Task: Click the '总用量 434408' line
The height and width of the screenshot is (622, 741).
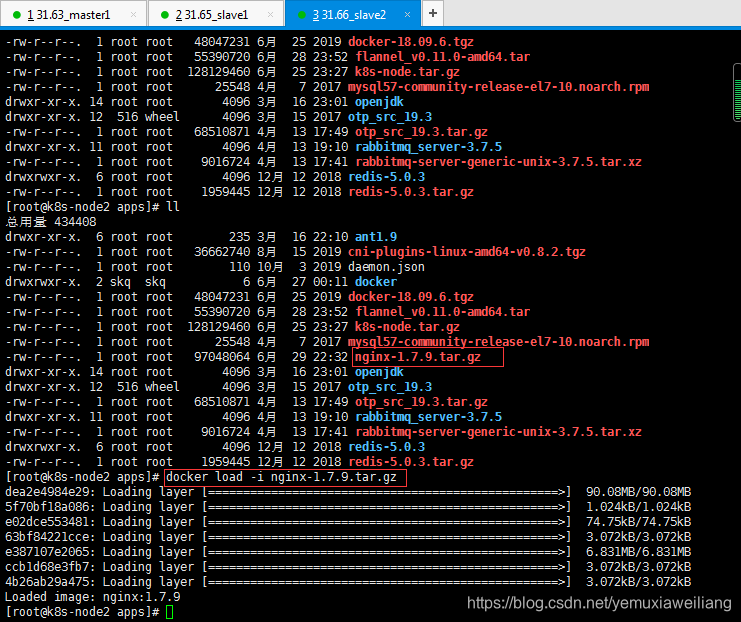Action: (x=51, y=222)
